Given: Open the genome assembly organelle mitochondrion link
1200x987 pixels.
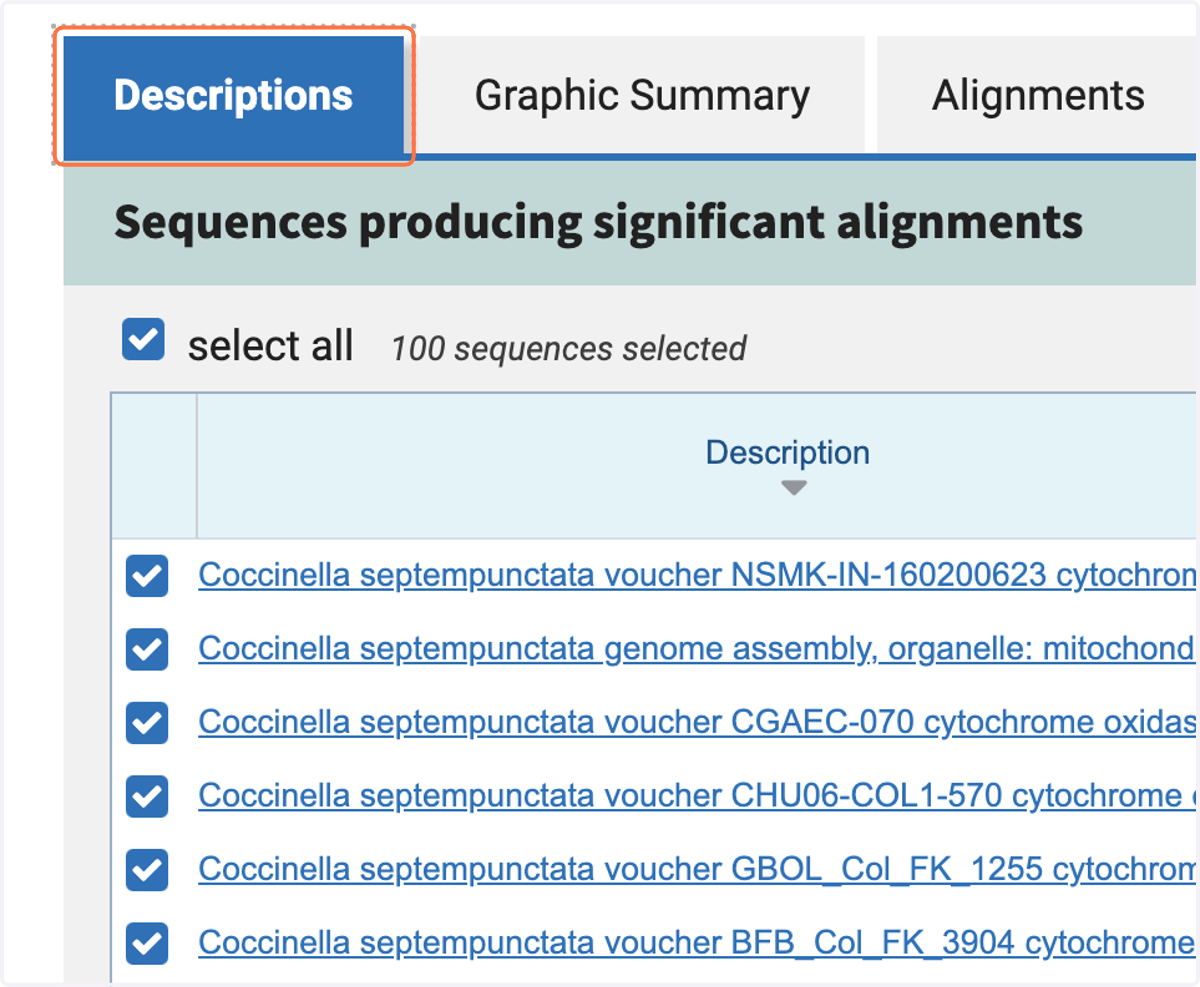Looking at the screenshot, I should (x=697, y=649).
